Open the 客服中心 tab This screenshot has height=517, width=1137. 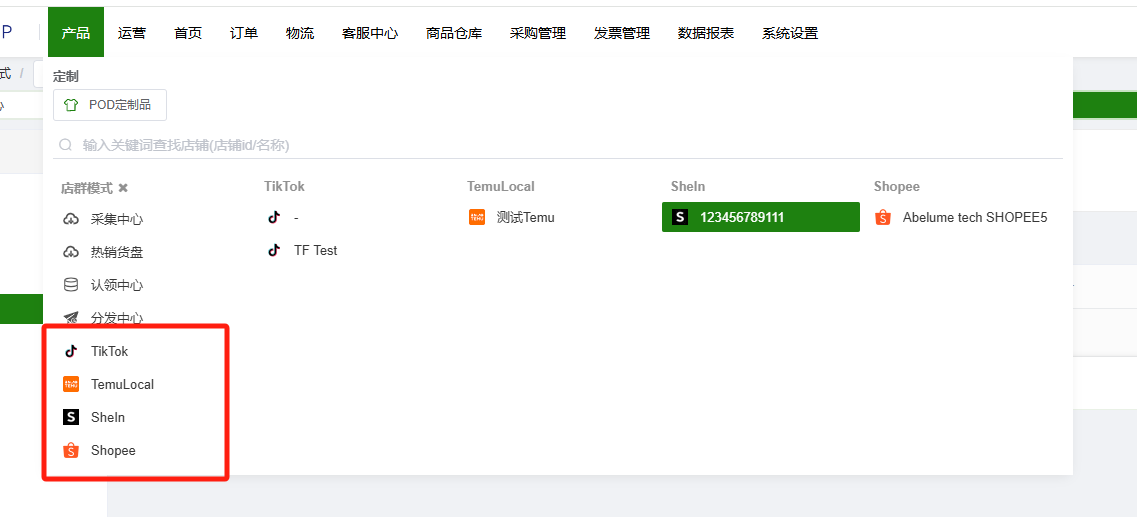(x=370, y=33)
